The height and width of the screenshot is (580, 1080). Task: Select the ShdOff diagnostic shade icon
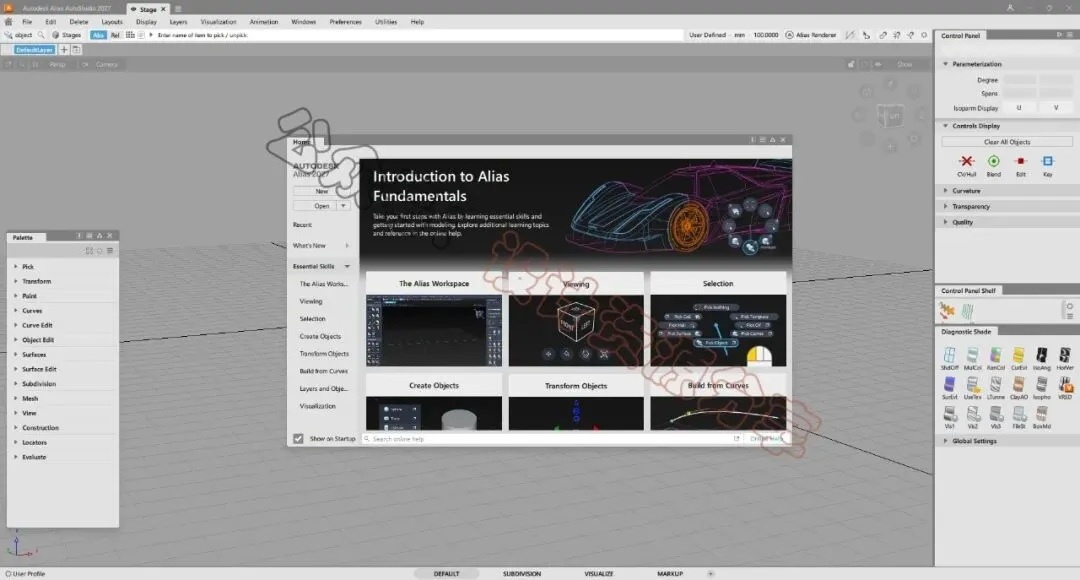pos(949,355)
